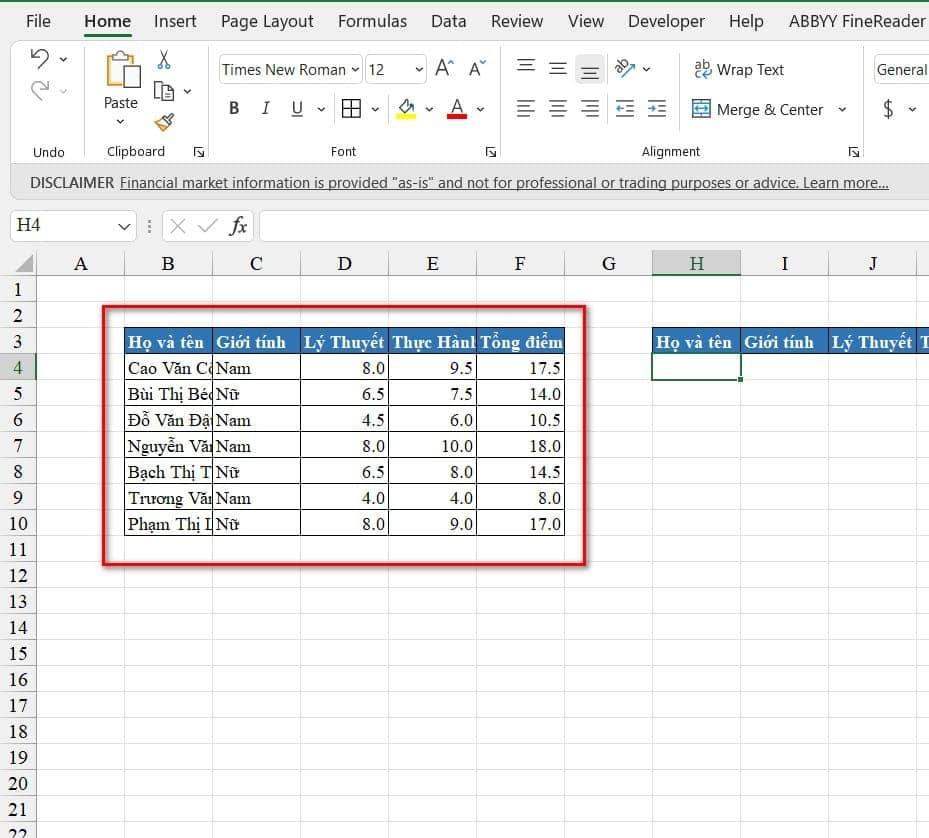Select the Format Painter brush icon

[x=165, y=122]
